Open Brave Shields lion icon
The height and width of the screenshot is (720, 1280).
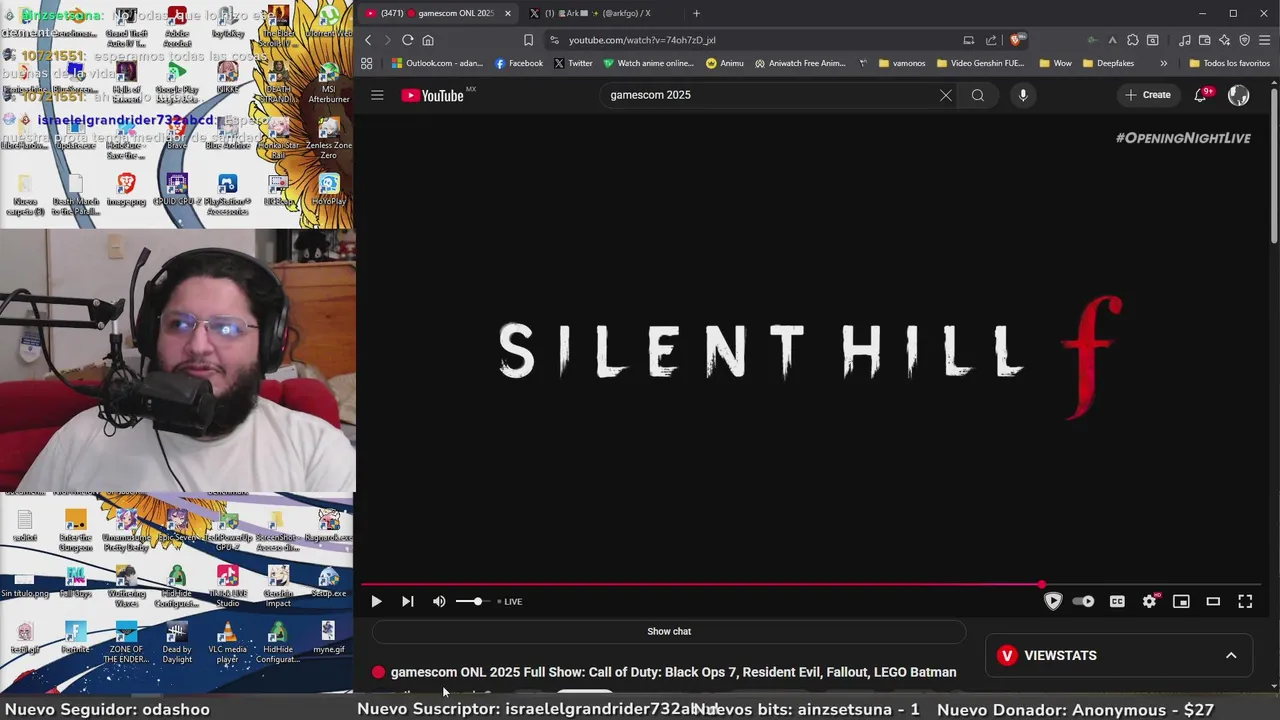(x=1016, y=40)
